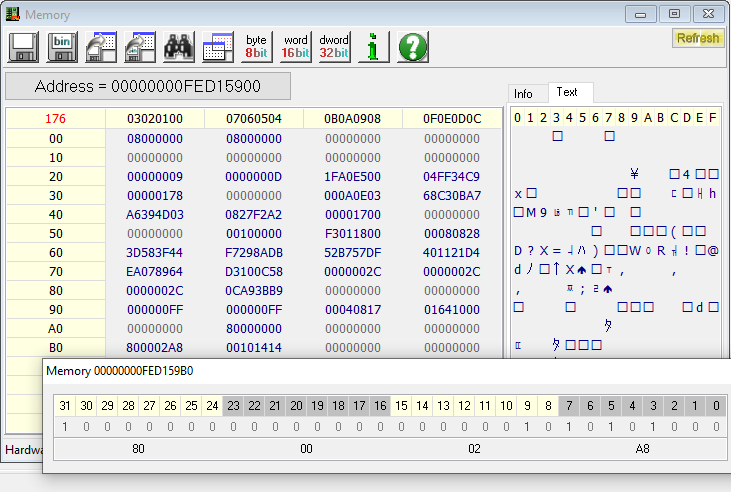This screenshot has height=492, width=731.
Task: Select the Text tab
Action: [x=568, y=92]
